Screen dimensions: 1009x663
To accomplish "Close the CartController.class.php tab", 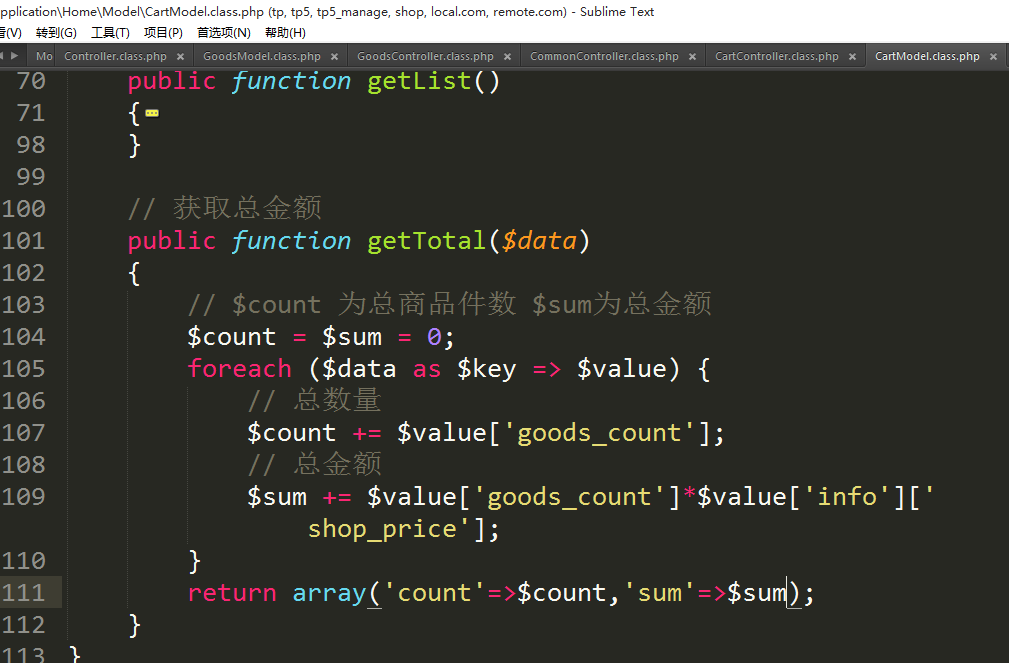I will tap(853, 57).
